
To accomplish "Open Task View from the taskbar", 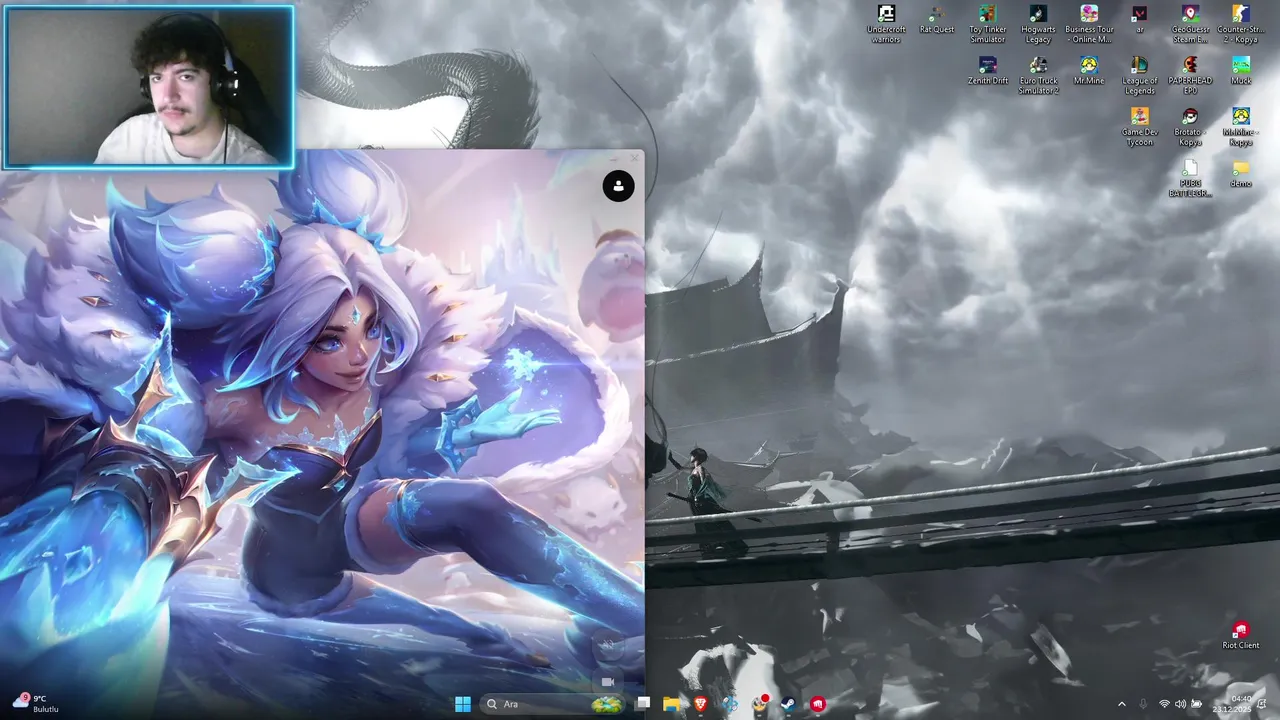I will (x=643, y=704).
